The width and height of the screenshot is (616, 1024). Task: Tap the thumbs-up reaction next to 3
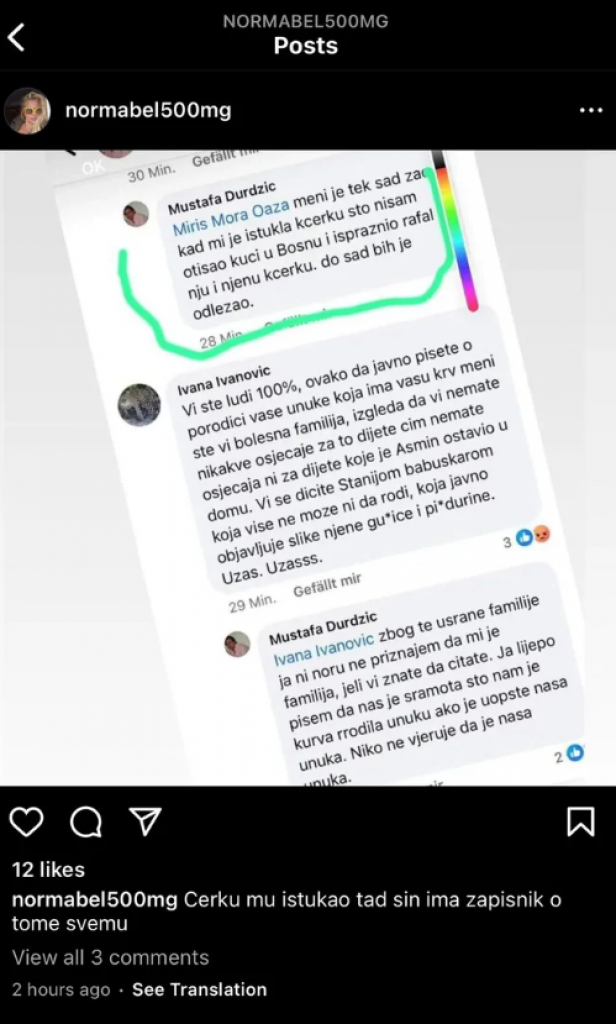[x=524, y=537]
